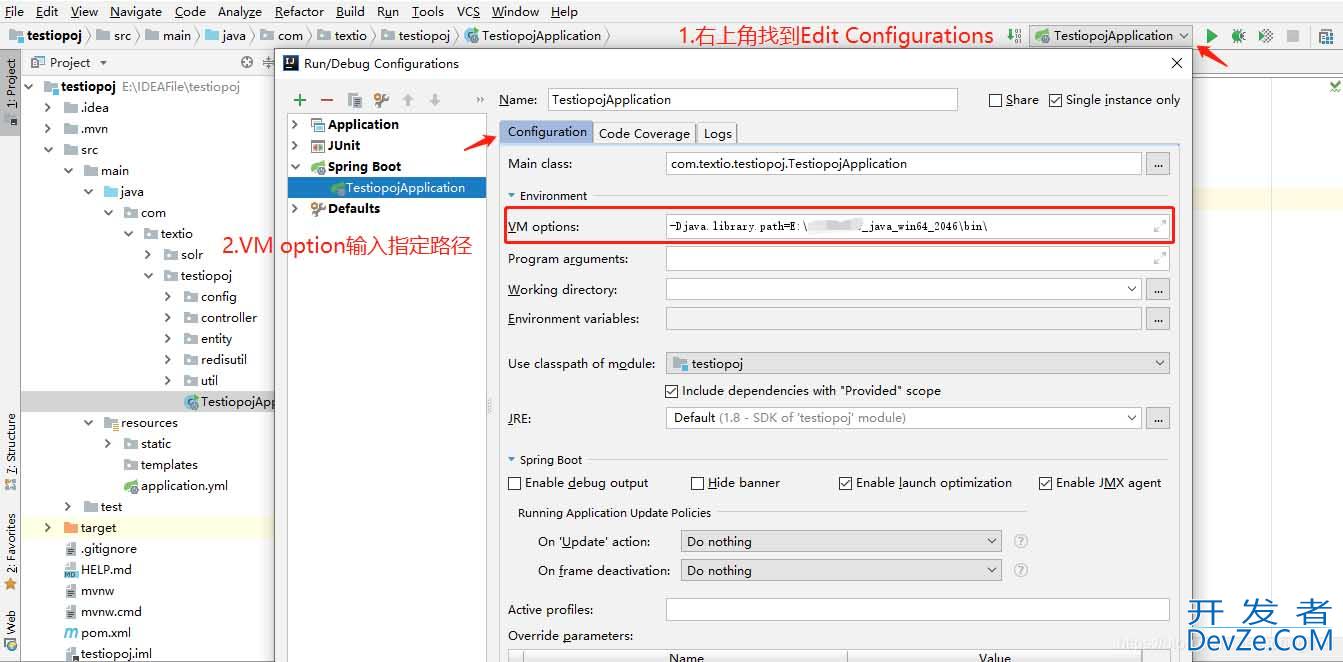This screenshot has width=1343, height=662.
Task: Browse Main class with ellipsis button
Action: 1158,164
